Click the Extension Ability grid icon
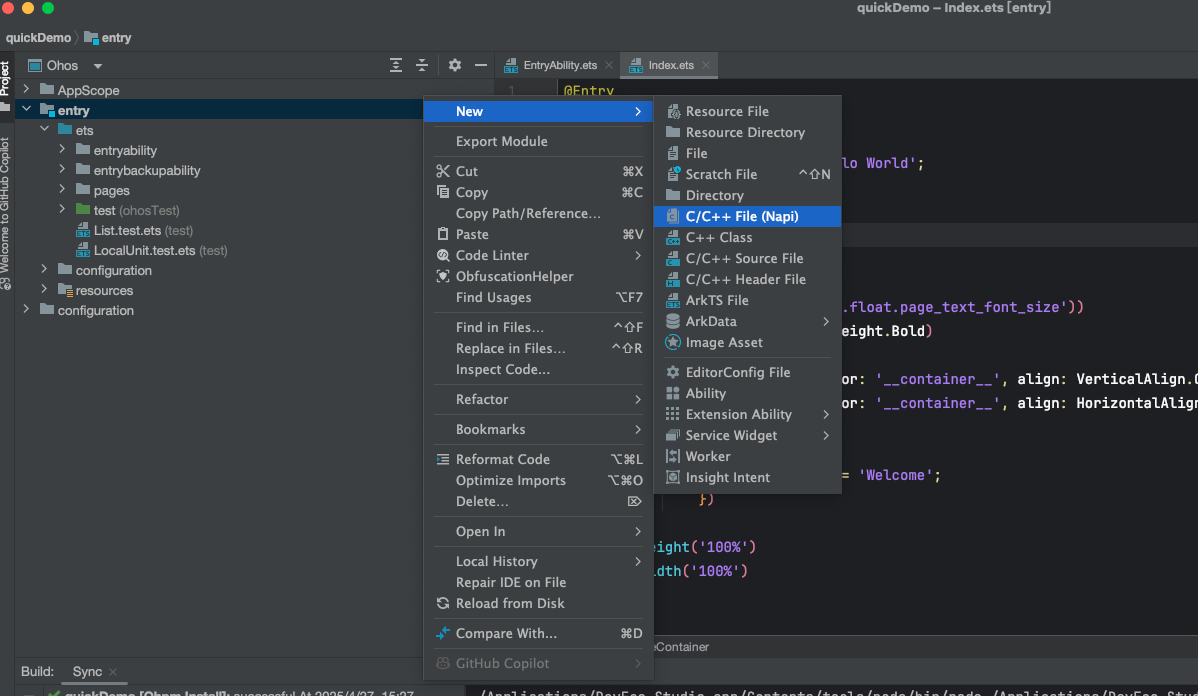 673,414
